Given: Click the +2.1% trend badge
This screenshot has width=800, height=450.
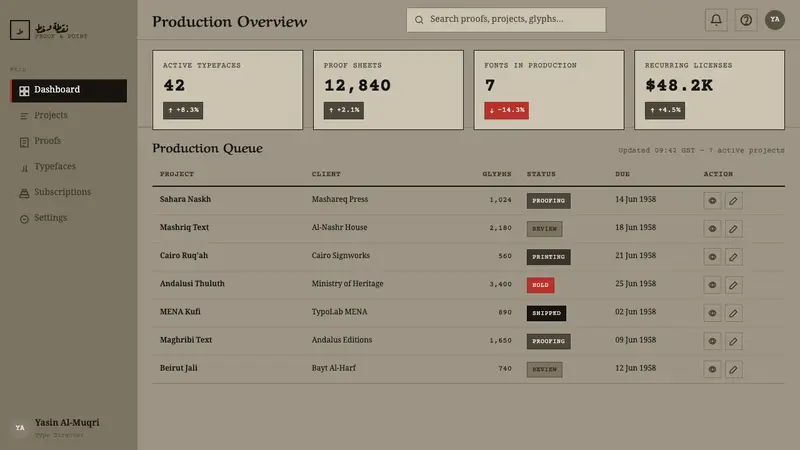Looking at the screenshot, I should (344, 110).
